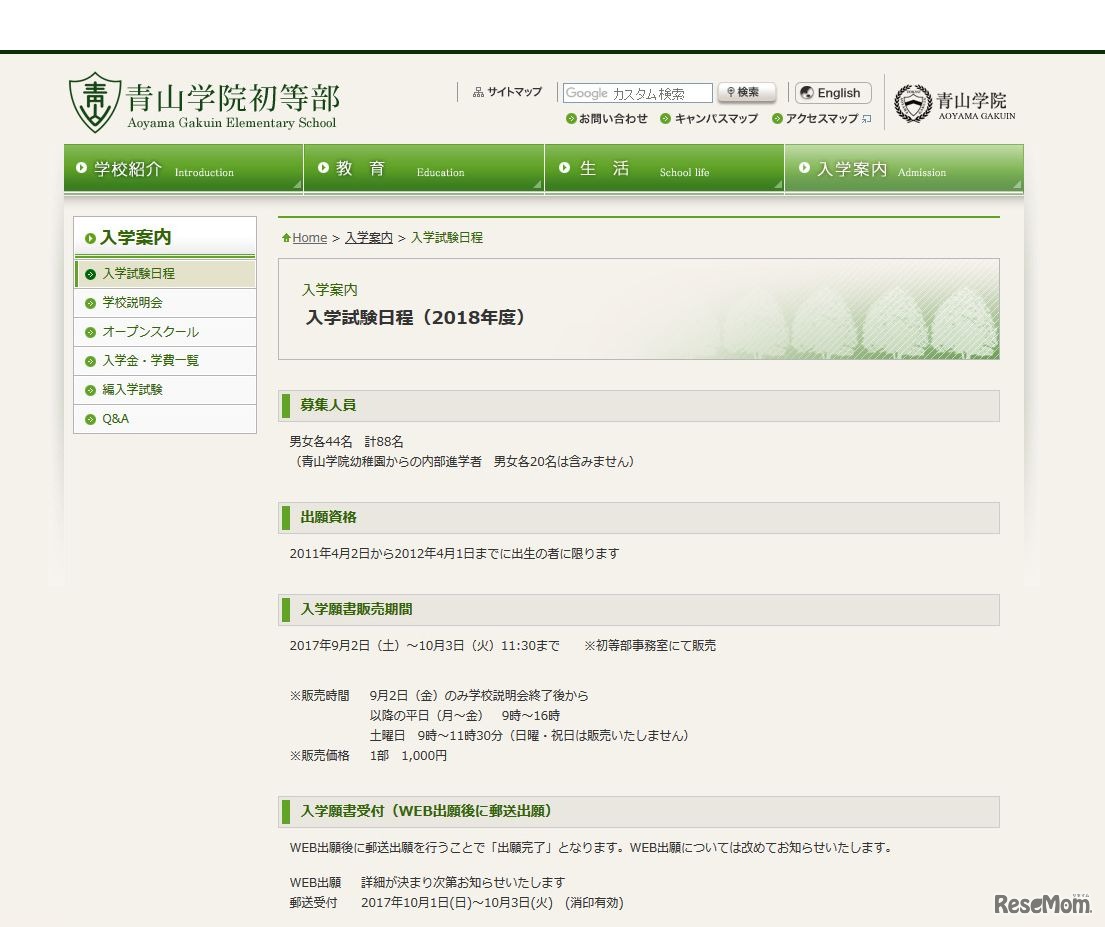Open the 教育 Education menu
The height and width of the screenshot is (927, 1105).
point(423,169)
